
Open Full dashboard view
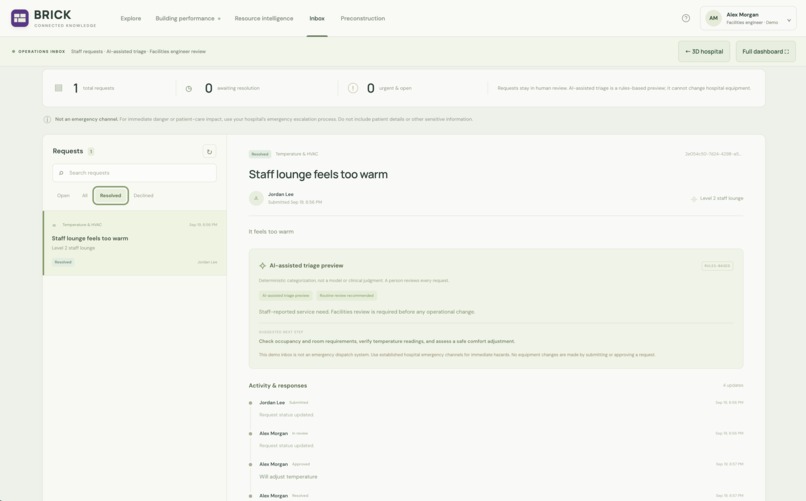tap(765, 51)
